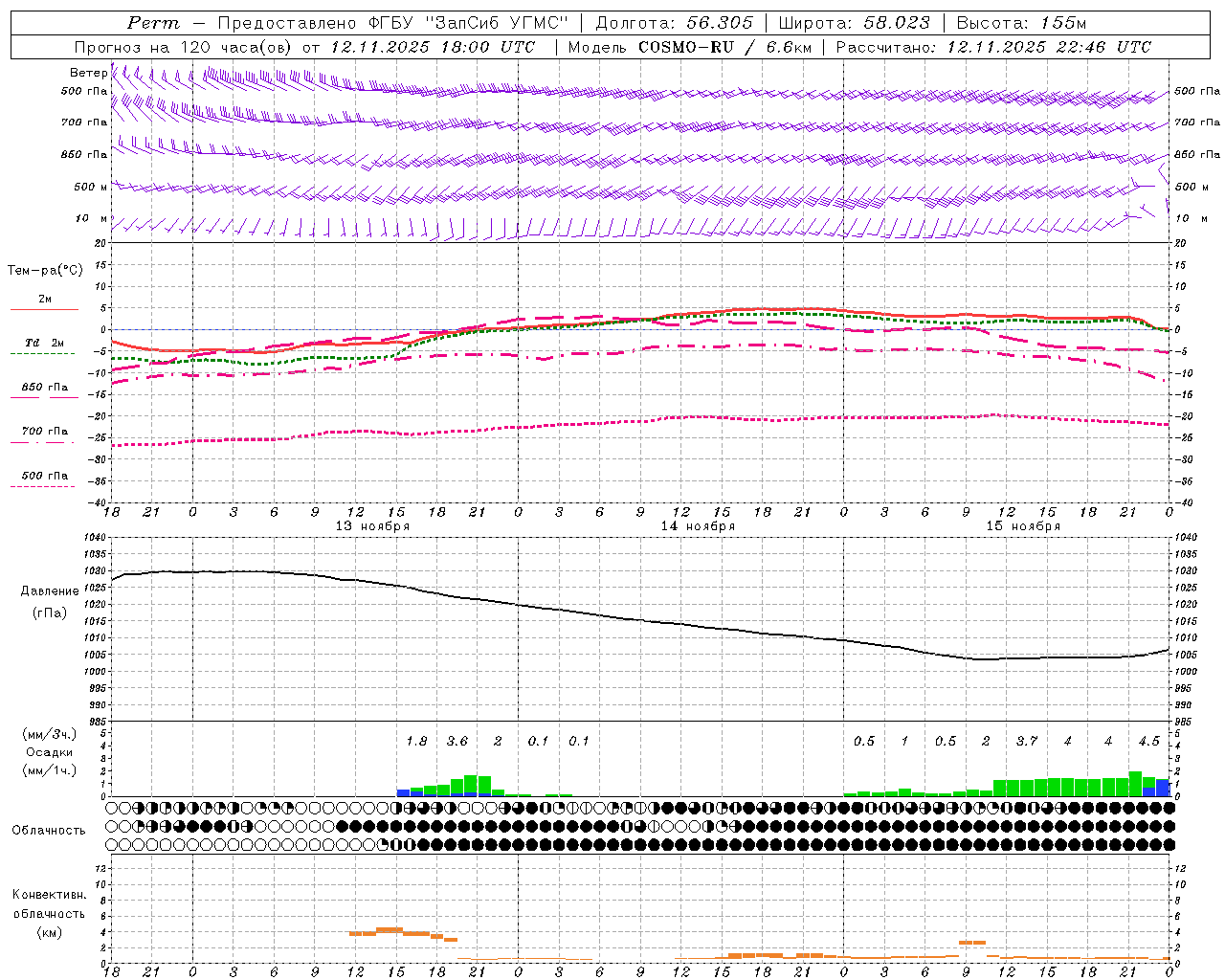
Task: Click the '(км)' unit under convective cloud label
Action: click(x=49, y=932)
